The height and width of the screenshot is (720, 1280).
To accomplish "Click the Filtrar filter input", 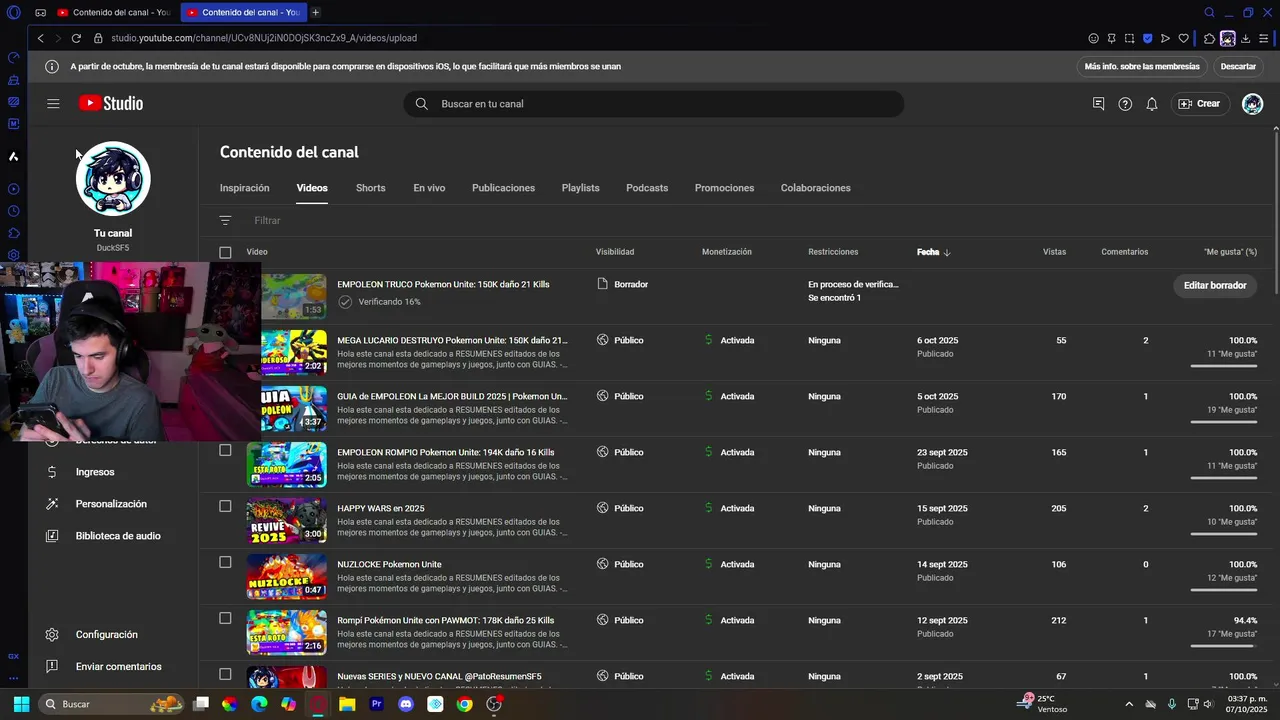I will point(267,221).
